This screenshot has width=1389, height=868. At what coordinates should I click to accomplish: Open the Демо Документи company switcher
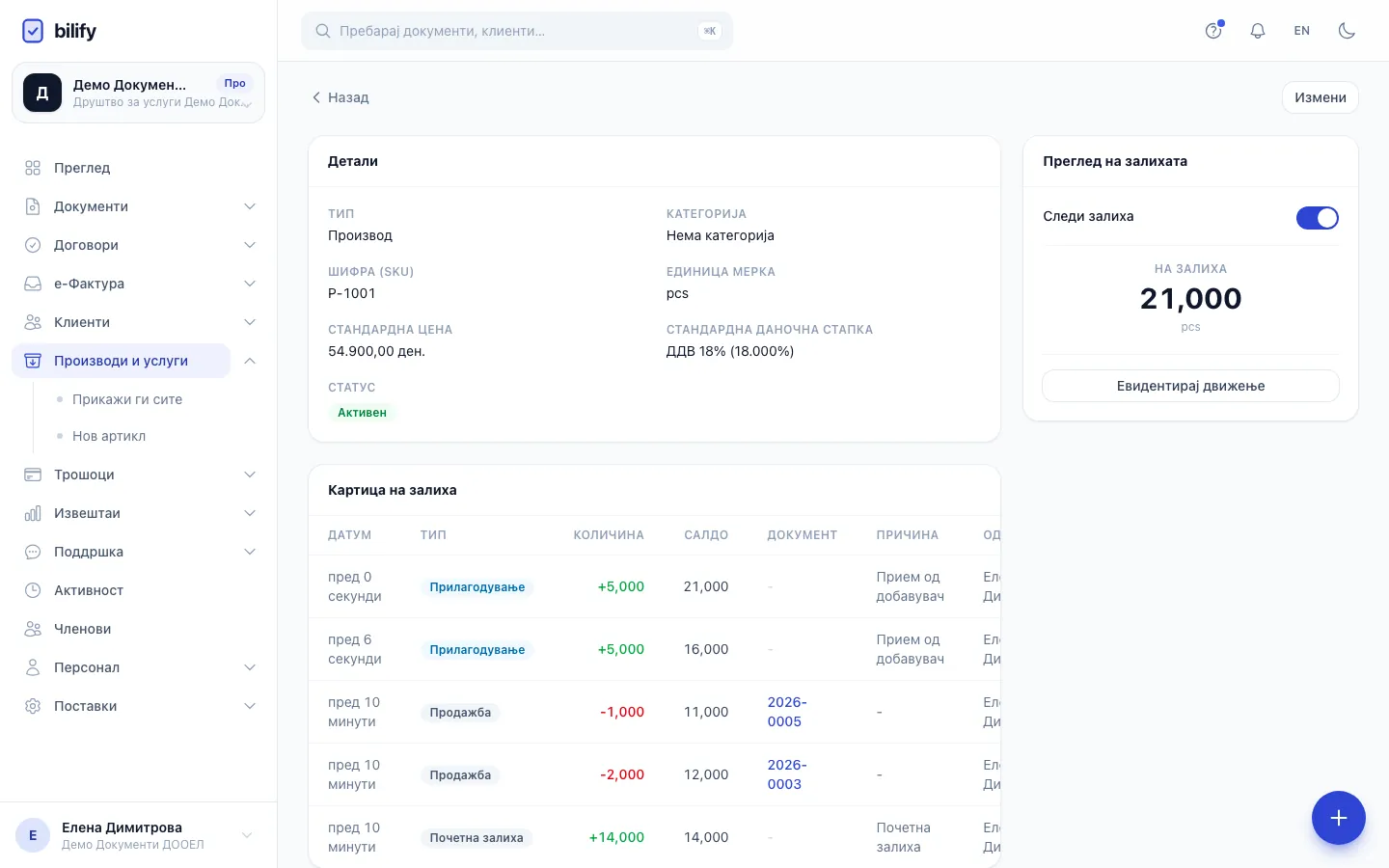pyautogui.click(x=138, y=93)
